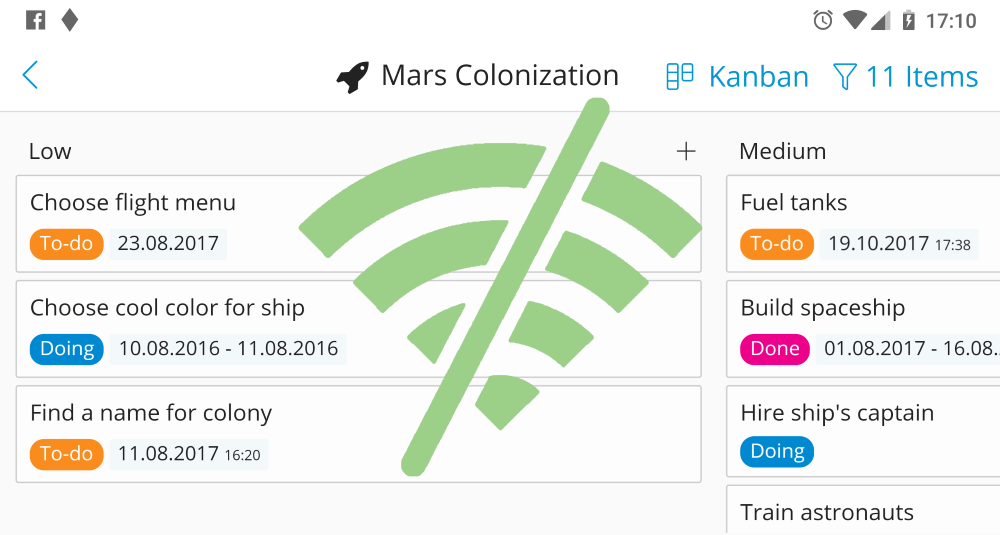Click the Mars Colonization title
Viewport: 1000px width, 535px height.
pyautogui.click(x=500, y=75)
